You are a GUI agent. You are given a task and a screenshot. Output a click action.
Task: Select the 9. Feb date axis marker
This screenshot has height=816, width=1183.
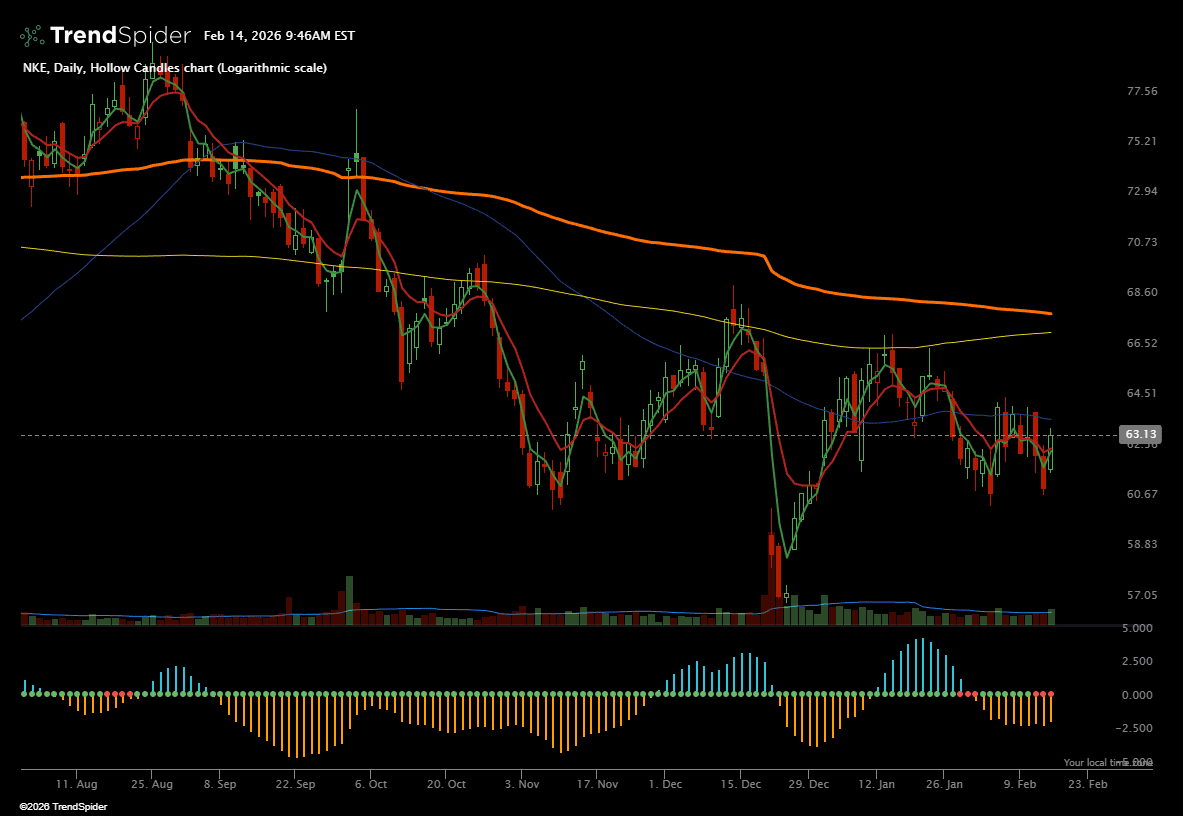tap(1020, 785)
